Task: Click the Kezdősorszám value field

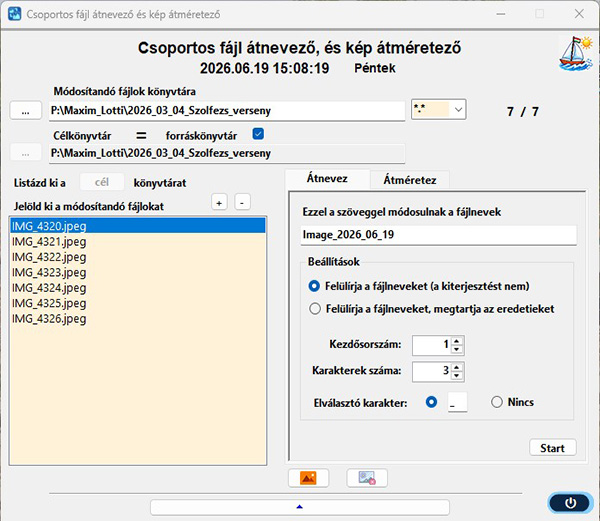Action: coord(431,345)
